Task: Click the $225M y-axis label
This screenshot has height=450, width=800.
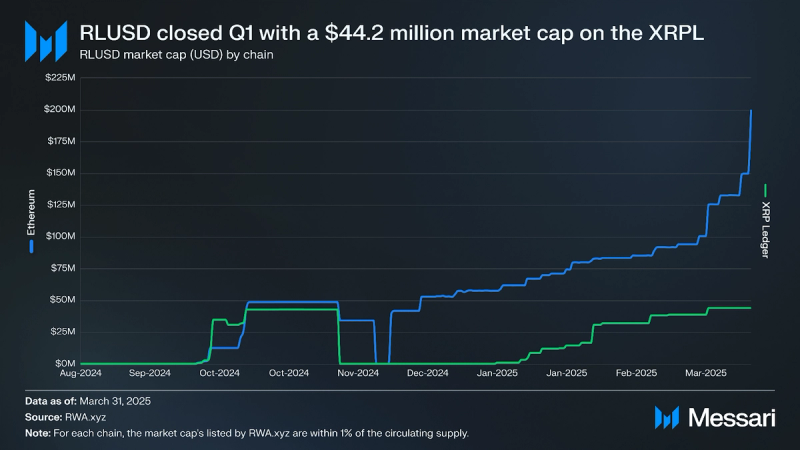Action: [60, 78]
